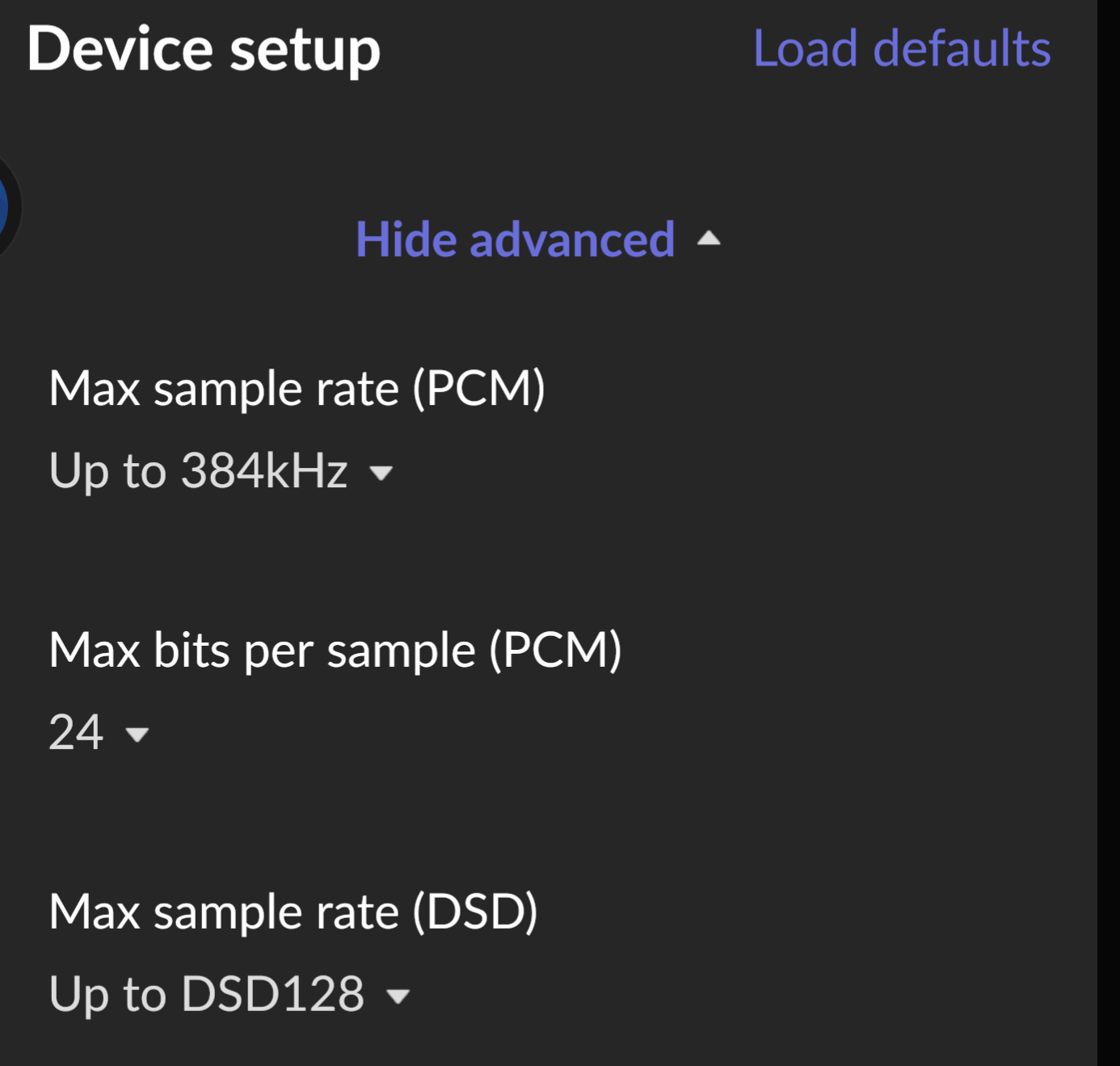Select the Max sample rate (DSD) label
Image resolution: width=1120 pixels, height=1066 pixels.
(x=293, y=912)
